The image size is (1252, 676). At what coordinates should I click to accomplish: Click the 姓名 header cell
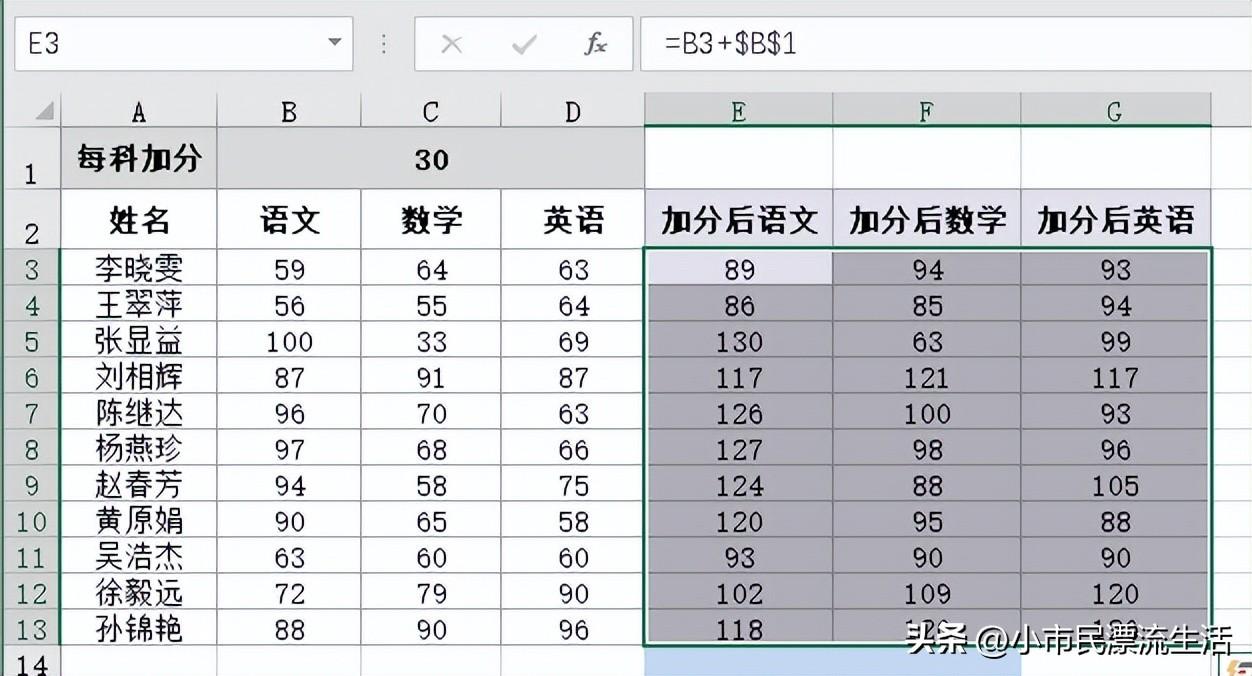pos(139,219)
